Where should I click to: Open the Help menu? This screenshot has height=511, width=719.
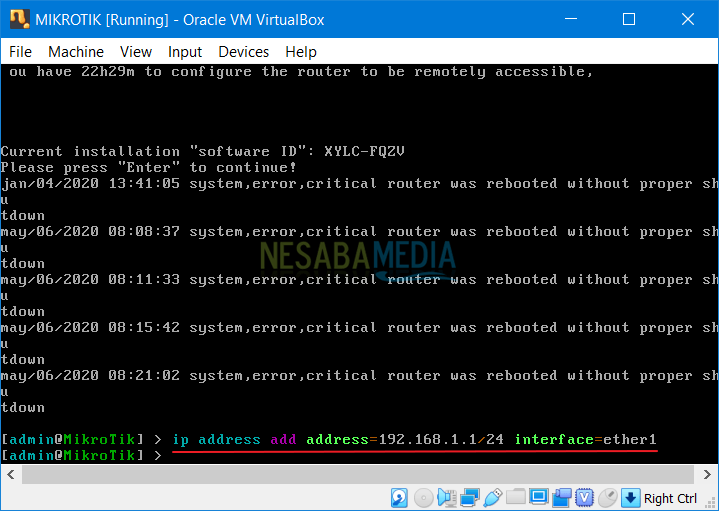(301, 52)
